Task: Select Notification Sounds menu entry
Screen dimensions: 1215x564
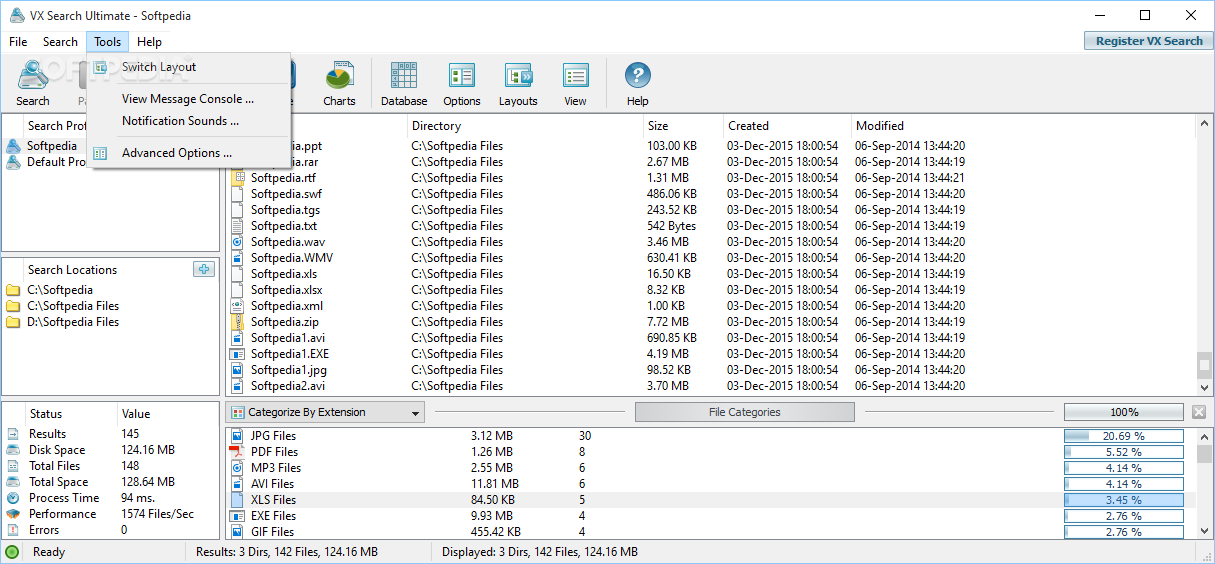Action: 189,121
